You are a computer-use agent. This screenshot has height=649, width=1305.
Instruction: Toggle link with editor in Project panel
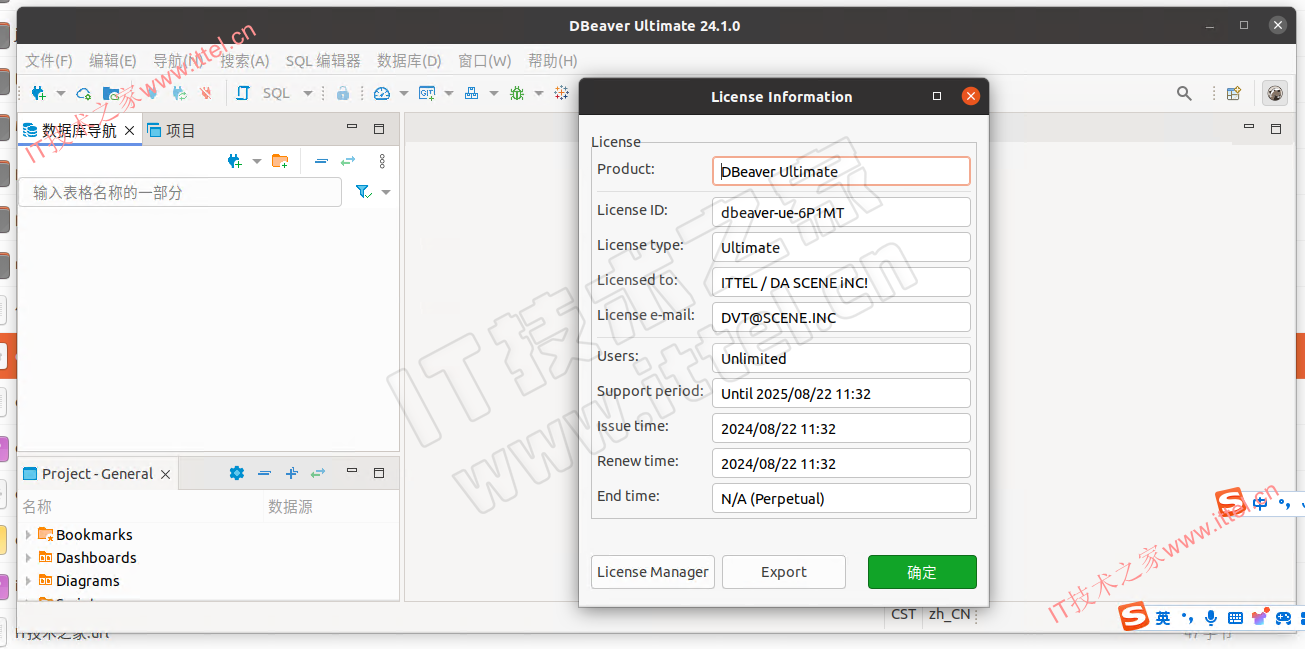click(x=318, y=473)
